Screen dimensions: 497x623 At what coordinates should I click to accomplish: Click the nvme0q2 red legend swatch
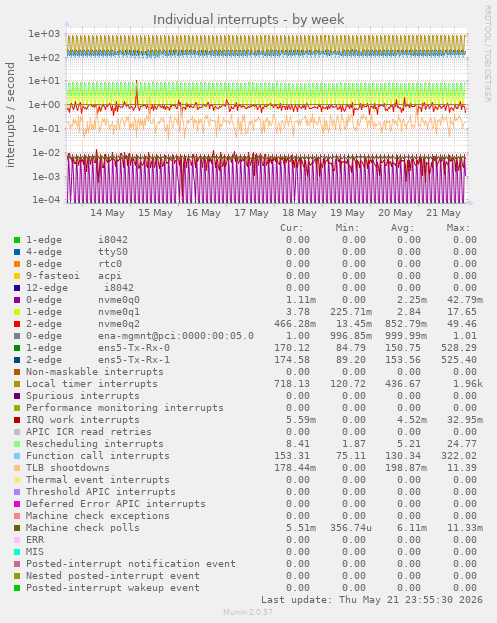pyautogui.click(x=17, y=324)
